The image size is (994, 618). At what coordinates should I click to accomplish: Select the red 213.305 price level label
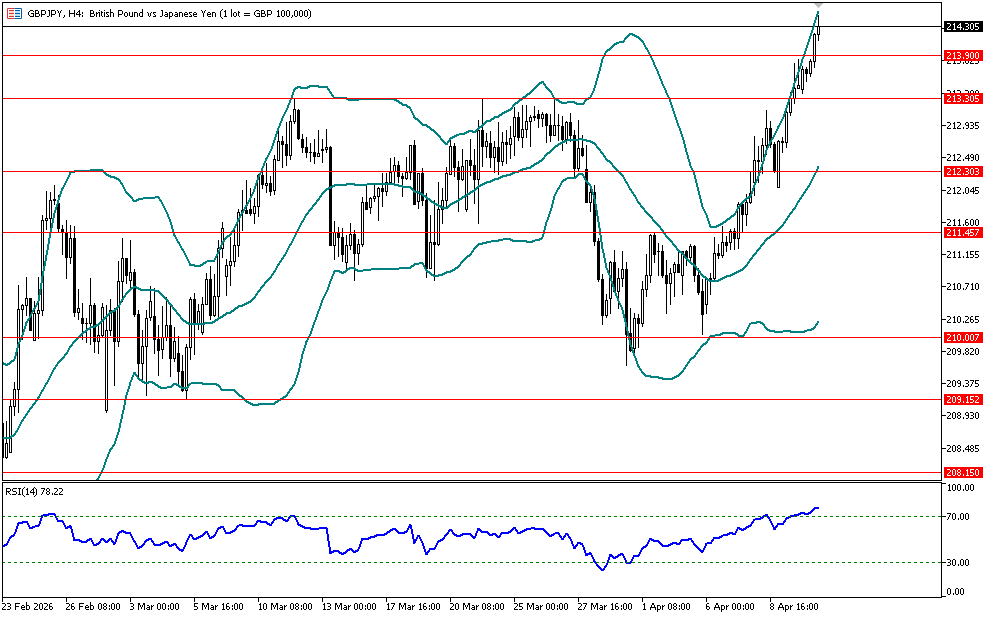[x=961, y=98]
